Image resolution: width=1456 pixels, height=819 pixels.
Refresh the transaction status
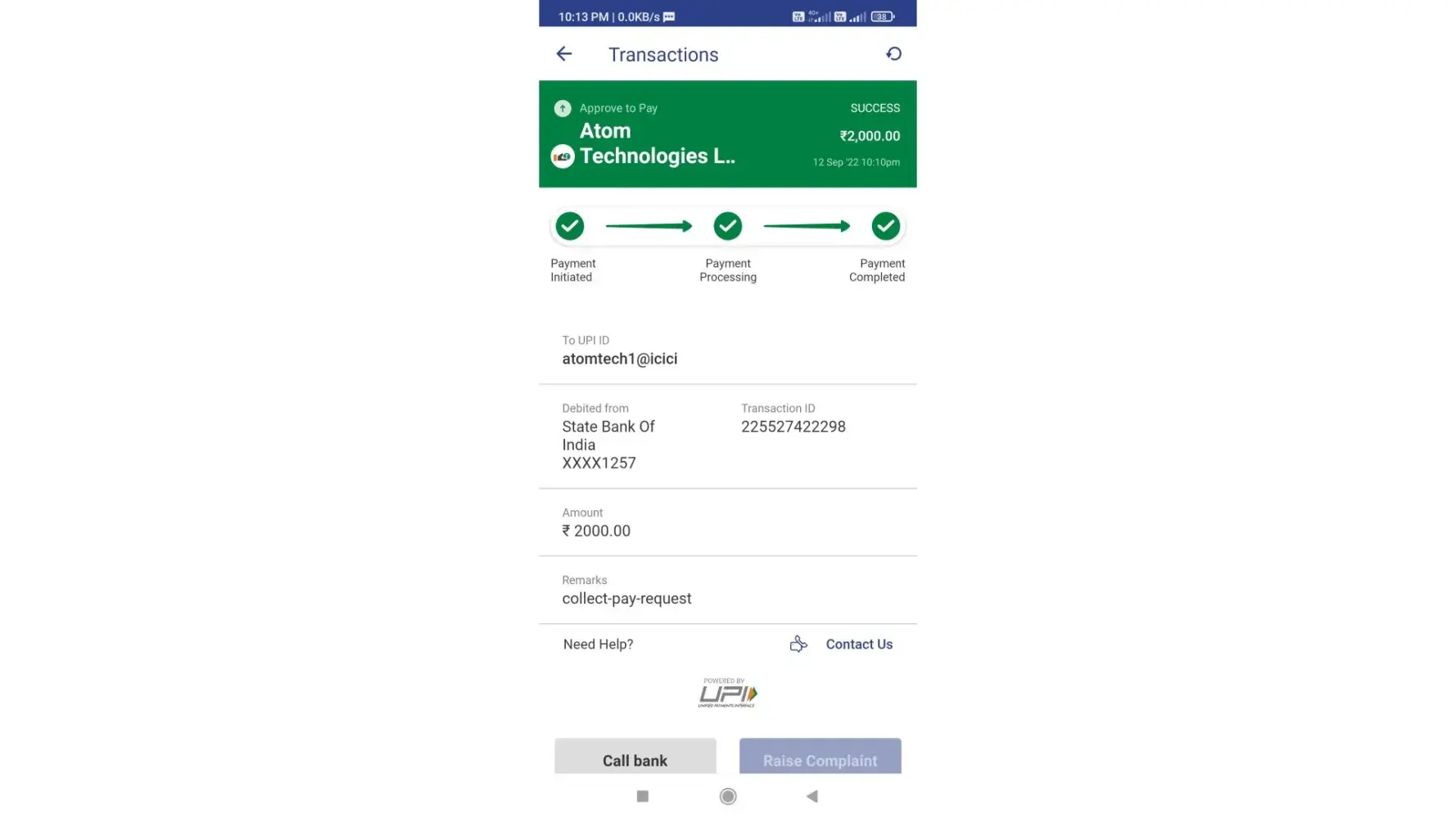click(893, 54)
